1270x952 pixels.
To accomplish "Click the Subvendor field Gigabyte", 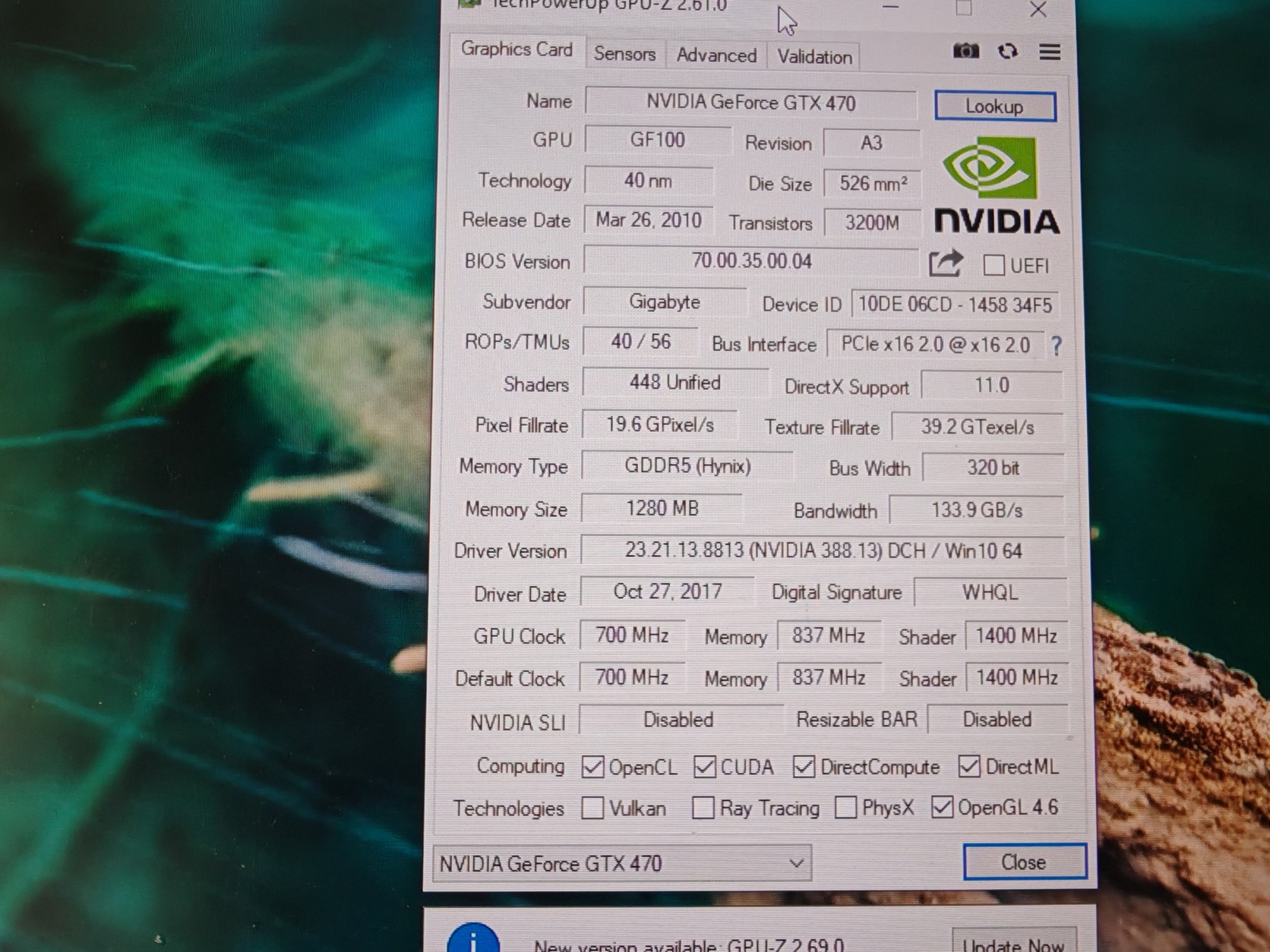I will pos(665,301).
